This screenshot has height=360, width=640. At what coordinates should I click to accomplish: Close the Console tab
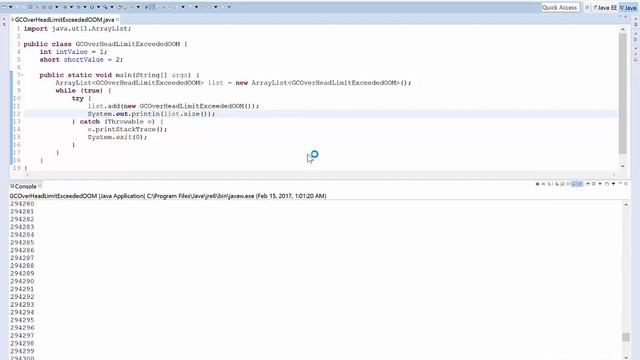coord(40,186)
